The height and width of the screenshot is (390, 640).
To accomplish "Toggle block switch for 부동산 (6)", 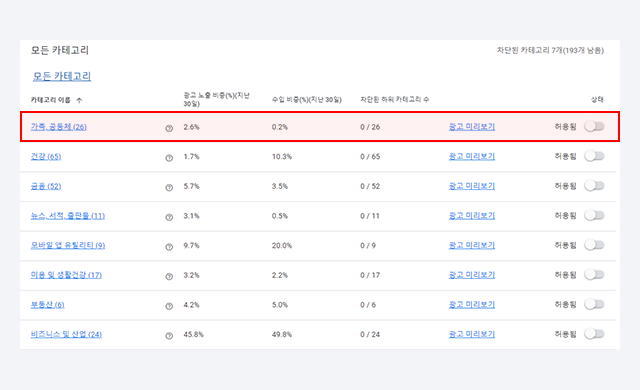I will (x=594, y=304).
